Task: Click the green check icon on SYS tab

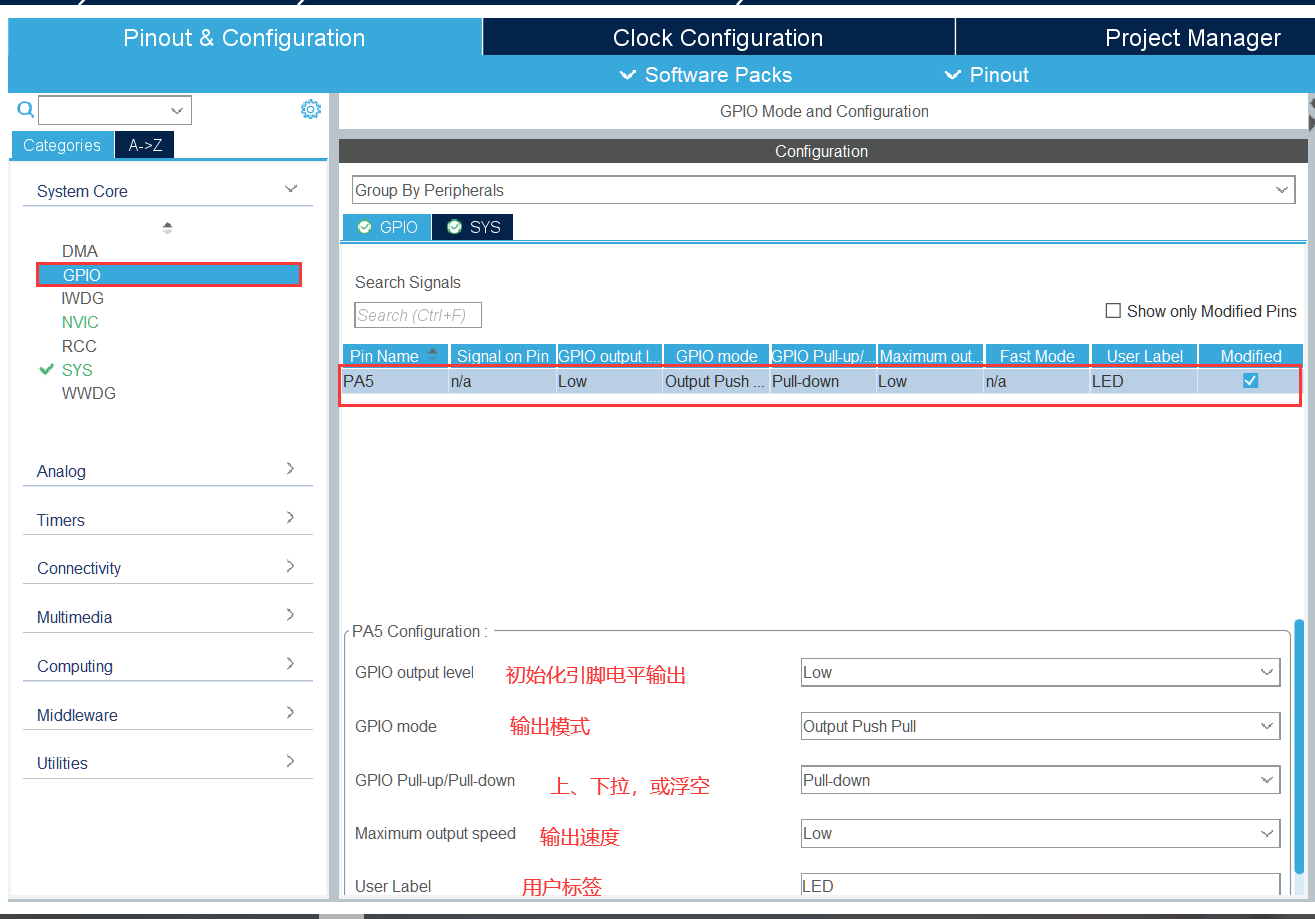Action: click(455, 227)
